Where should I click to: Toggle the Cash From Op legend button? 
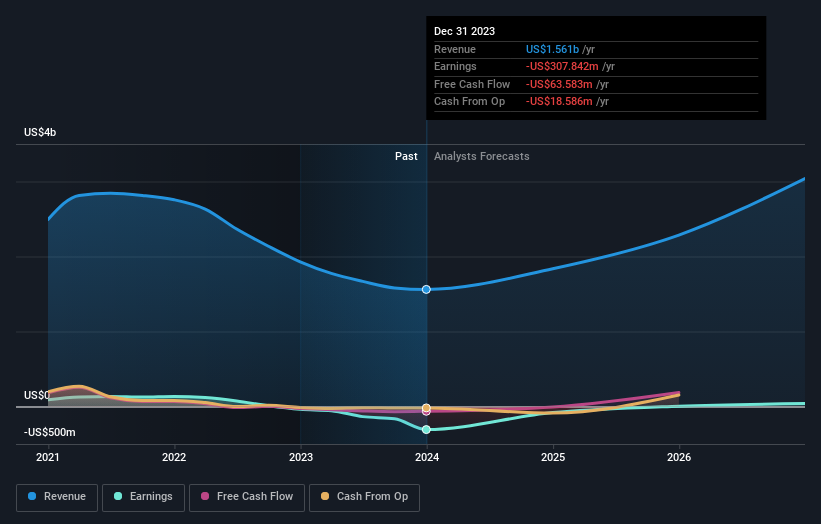tap(364, 497)
